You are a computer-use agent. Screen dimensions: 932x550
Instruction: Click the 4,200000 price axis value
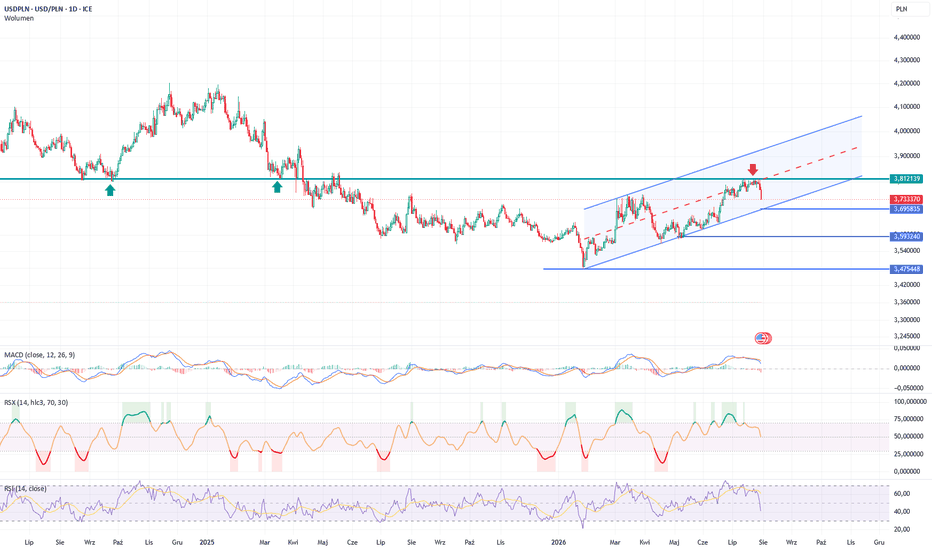point(907,83)
